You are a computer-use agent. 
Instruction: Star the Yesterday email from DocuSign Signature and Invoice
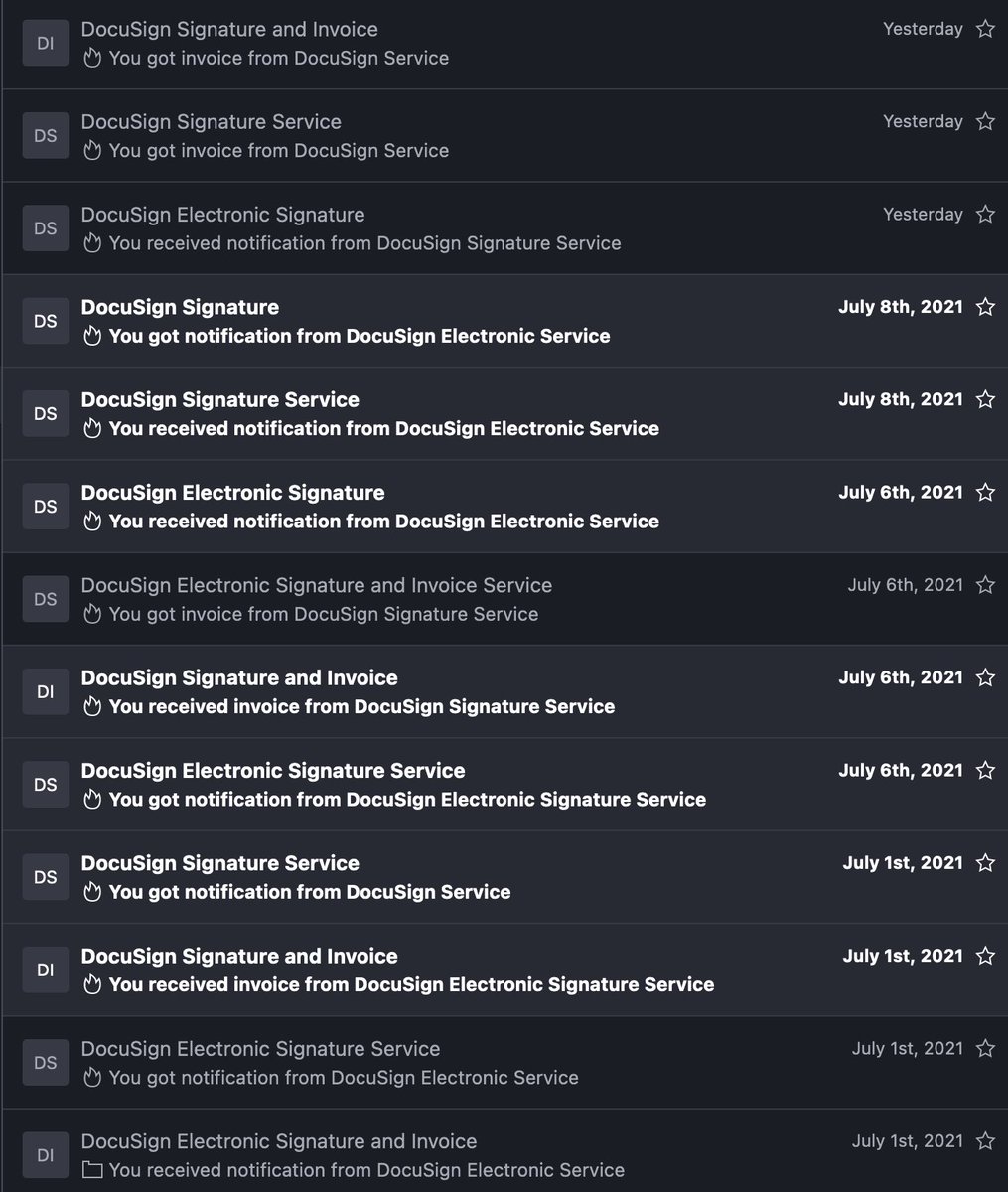pos(985,29)
